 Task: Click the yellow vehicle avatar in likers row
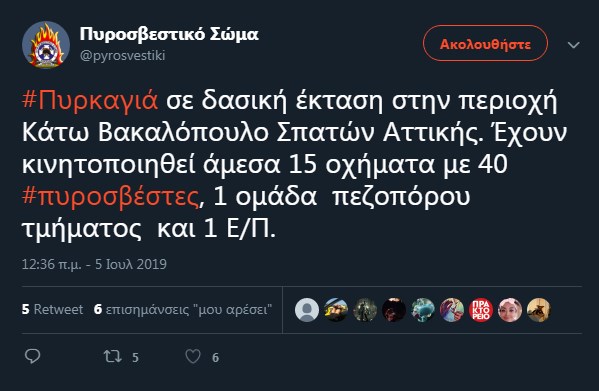pyautogui.click(x=336, y=310)
